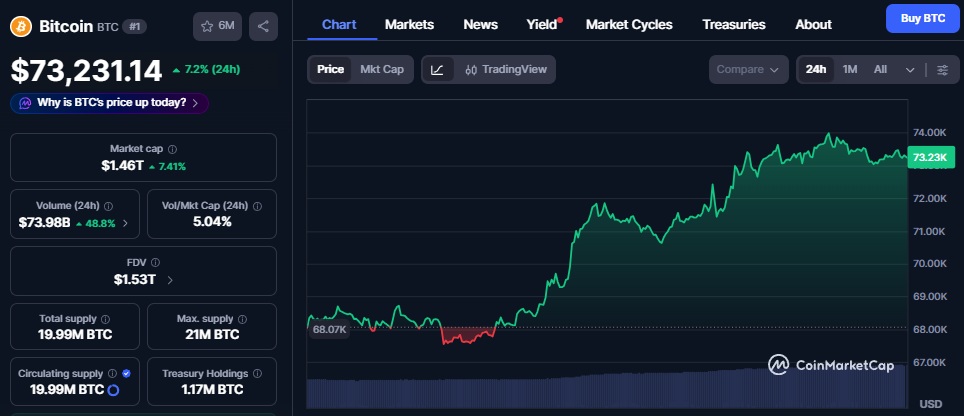Switch to Market Cycles tab
The image size is (964, 416).
point(629,24)
